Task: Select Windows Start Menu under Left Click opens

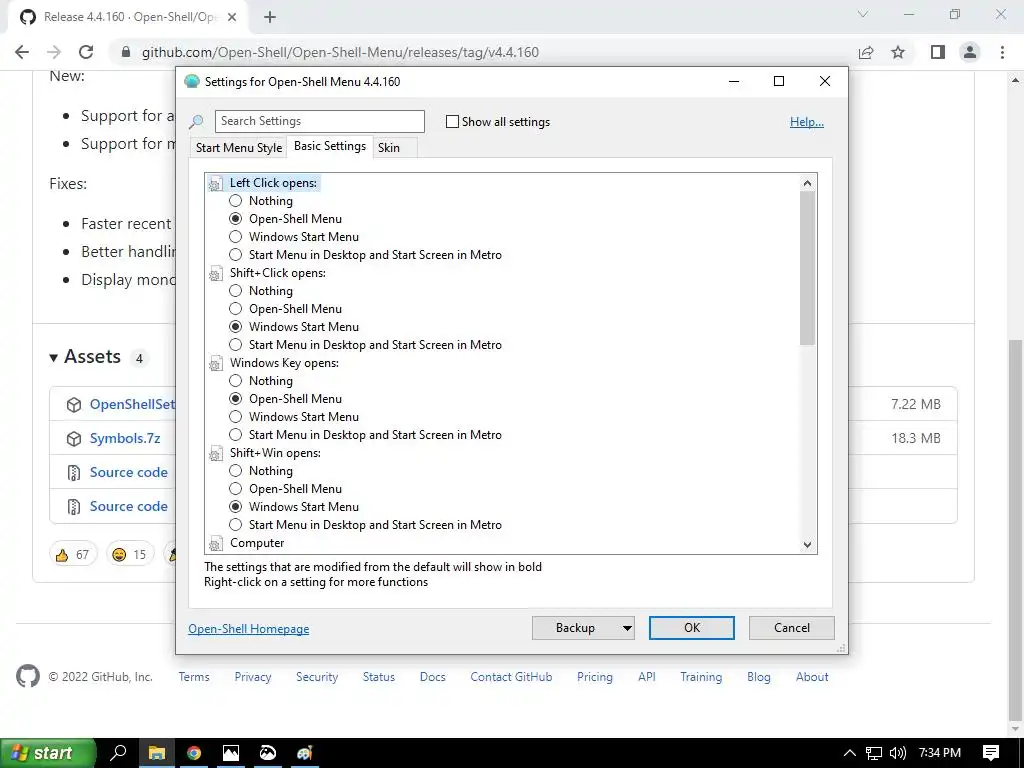Action: (236, 236)
